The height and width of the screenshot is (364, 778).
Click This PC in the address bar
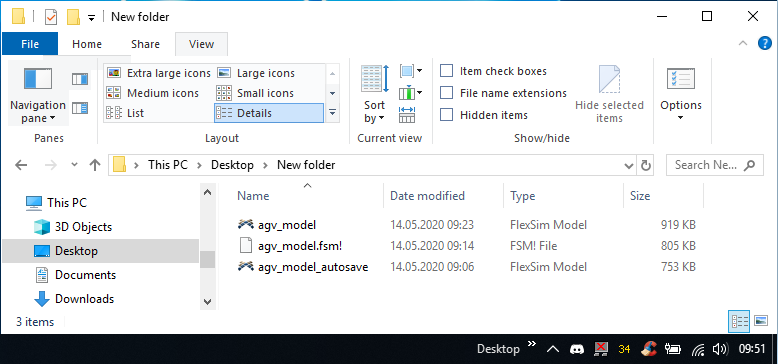pyautogui.click(x=168, y=165)
